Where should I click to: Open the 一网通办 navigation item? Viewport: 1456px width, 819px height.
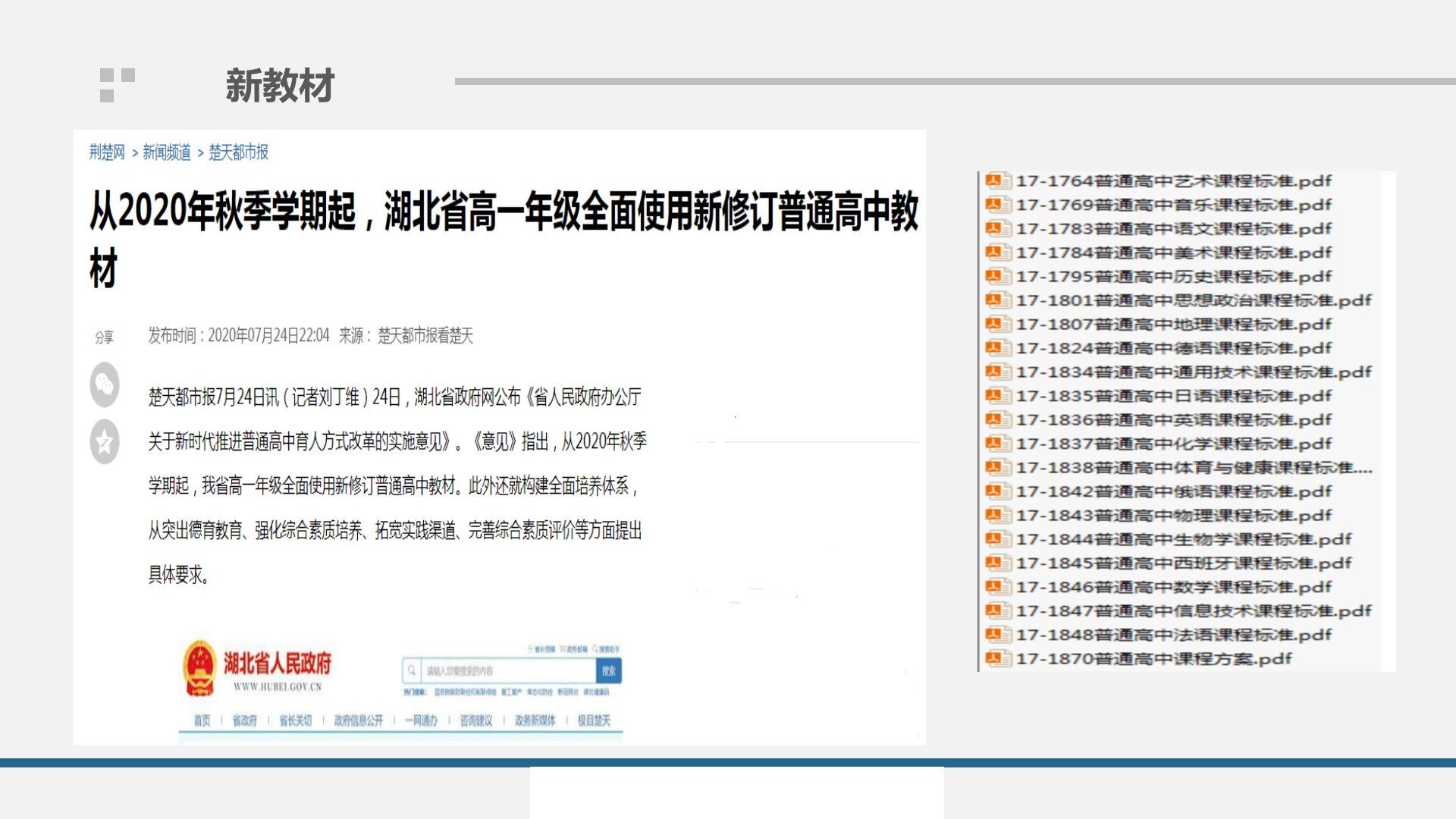coord(422,720)
